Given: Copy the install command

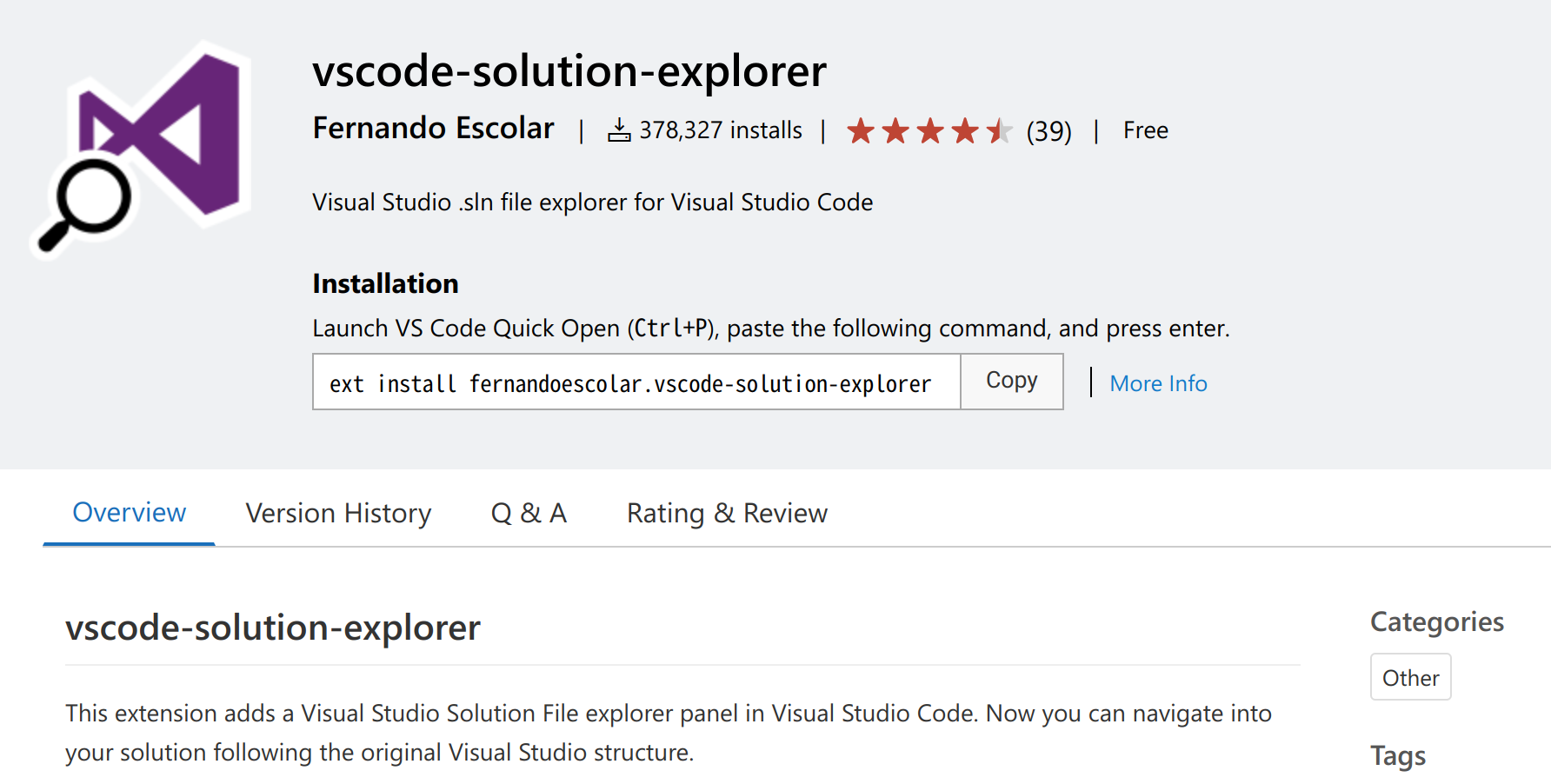Looking at the screenshot, I should (x=1011, y=381).
